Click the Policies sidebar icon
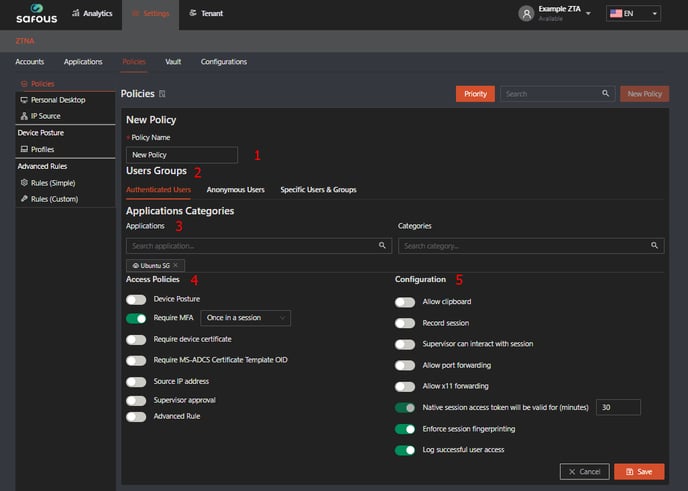The image size is (688, 491). pyautogui.click(x=24, y=84)
